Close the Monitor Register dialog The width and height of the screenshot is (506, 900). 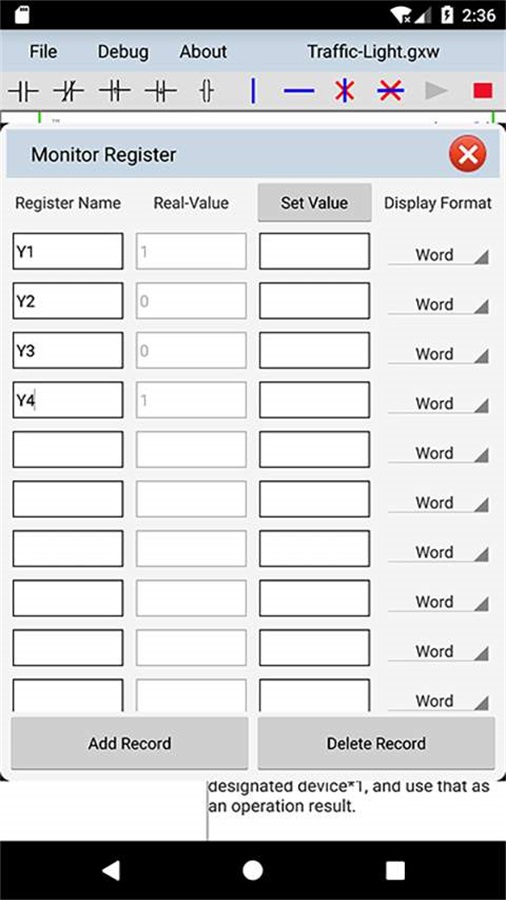pyautogui.click(x=468, y=154)
